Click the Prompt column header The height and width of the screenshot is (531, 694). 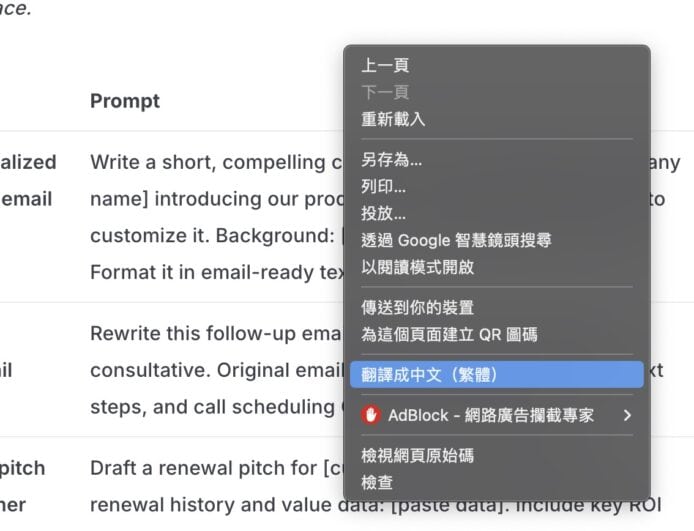pos(125,101)
